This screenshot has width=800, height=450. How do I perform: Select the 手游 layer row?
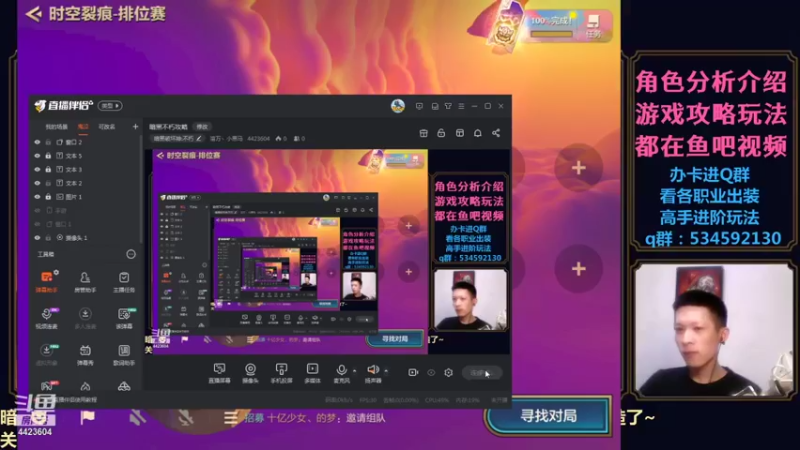[x=84, y=210]
